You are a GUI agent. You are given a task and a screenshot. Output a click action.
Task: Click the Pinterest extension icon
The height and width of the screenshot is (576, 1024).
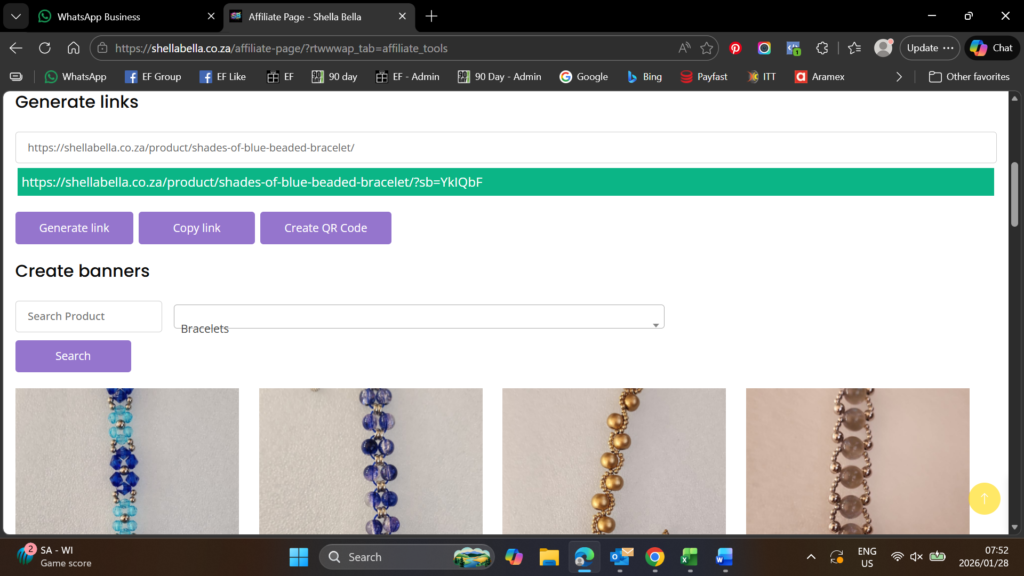tap(735, 48)
